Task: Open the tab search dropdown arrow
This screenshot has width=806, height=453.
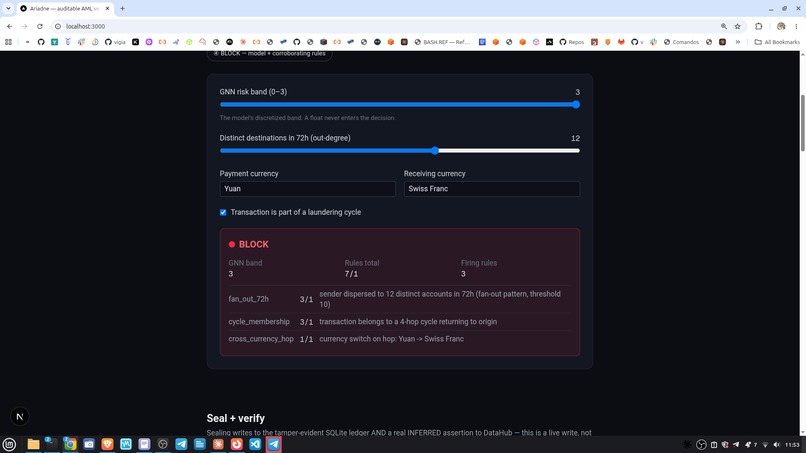Action: (x=8, y=8)
